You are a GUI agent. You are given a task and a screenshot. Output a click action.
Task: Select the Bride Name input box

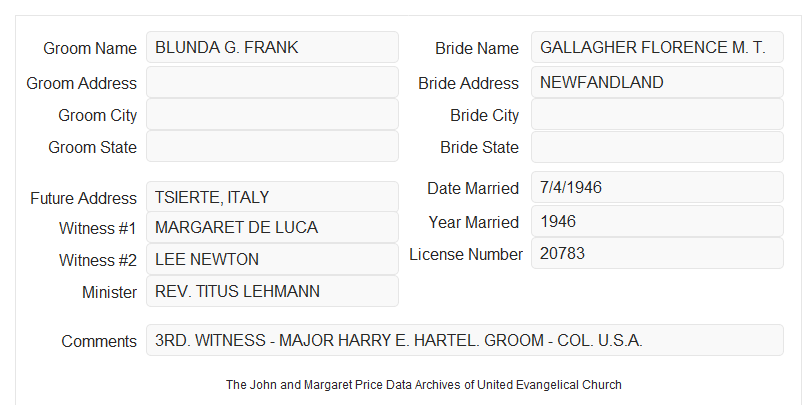point(657,47)
